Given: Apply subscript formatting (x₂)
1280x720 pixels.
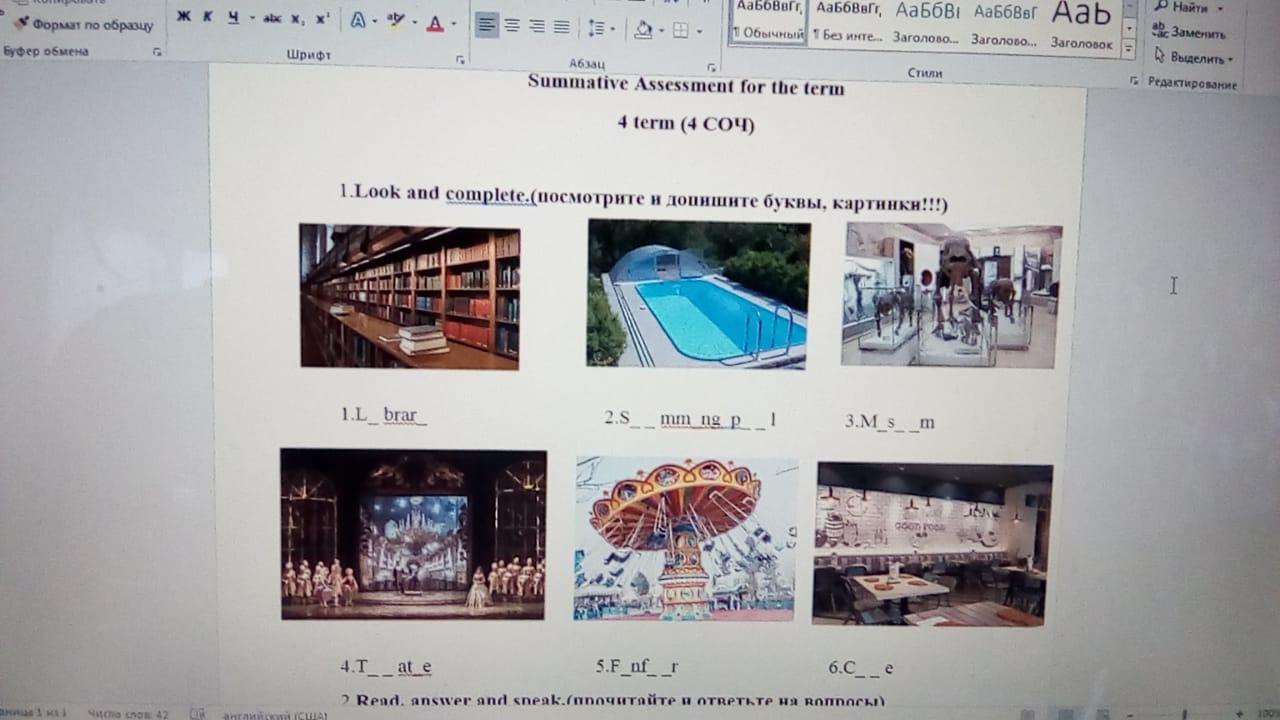Looking at the screenshot, I should coord(298,19).
